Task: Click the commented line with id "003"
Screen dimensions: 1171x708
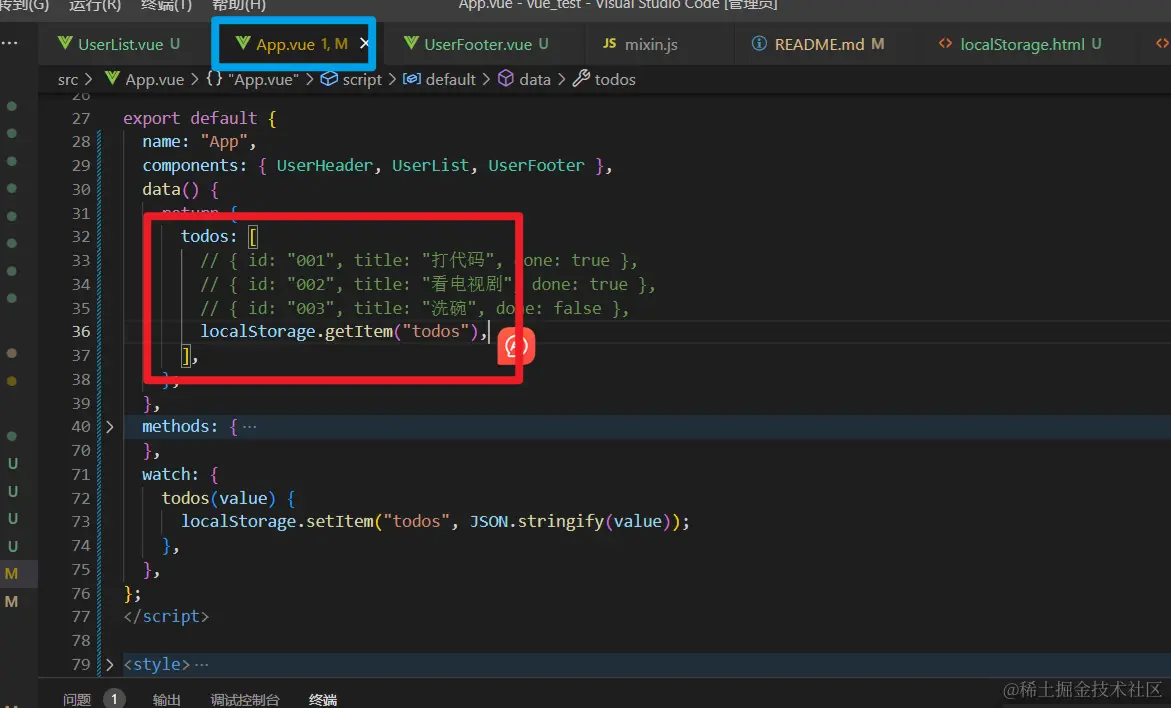Action: pyautogui.click(x=414, y=308)
